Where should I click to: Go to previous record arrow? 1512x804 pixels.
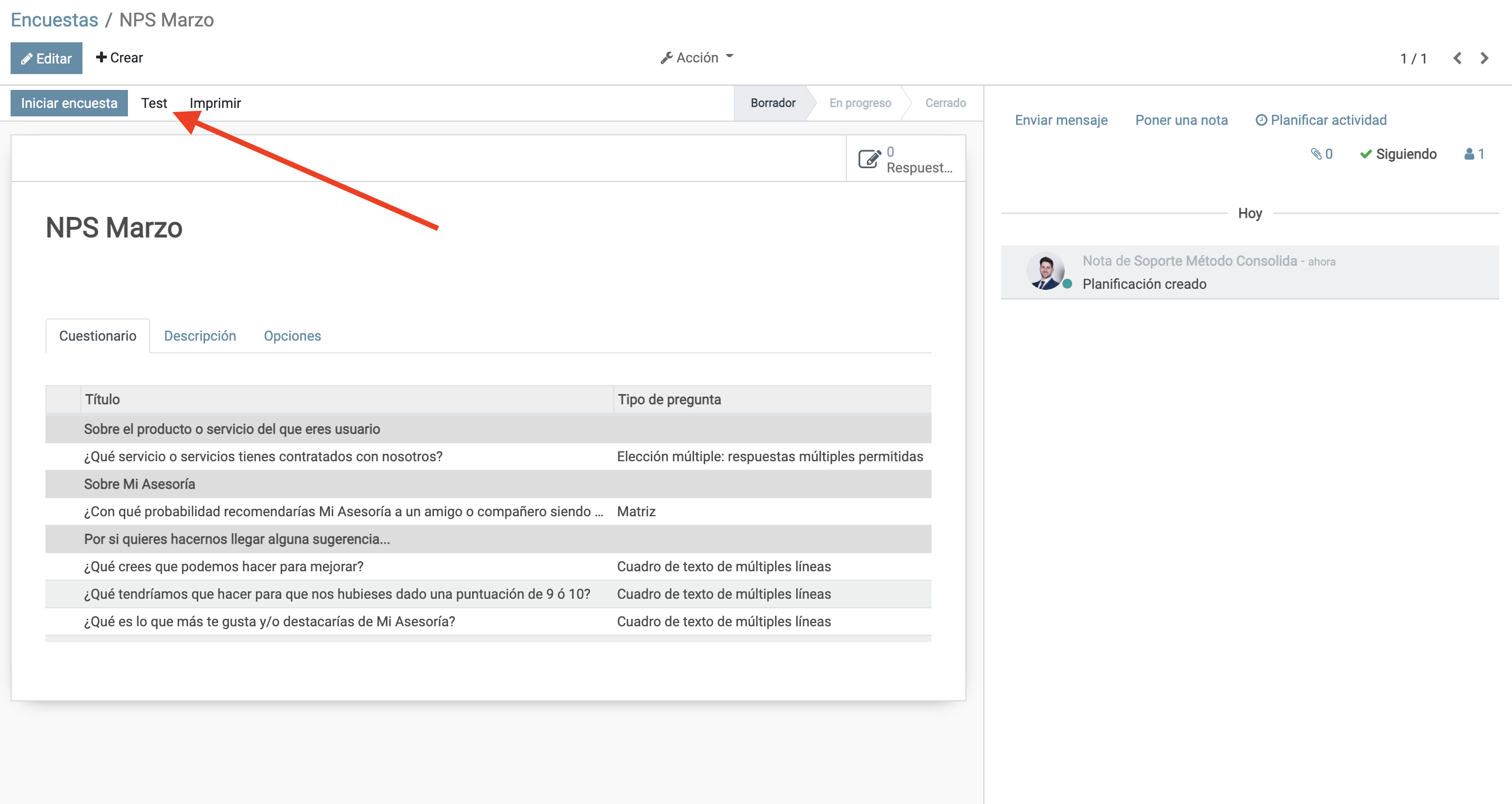coord(1458,58)
